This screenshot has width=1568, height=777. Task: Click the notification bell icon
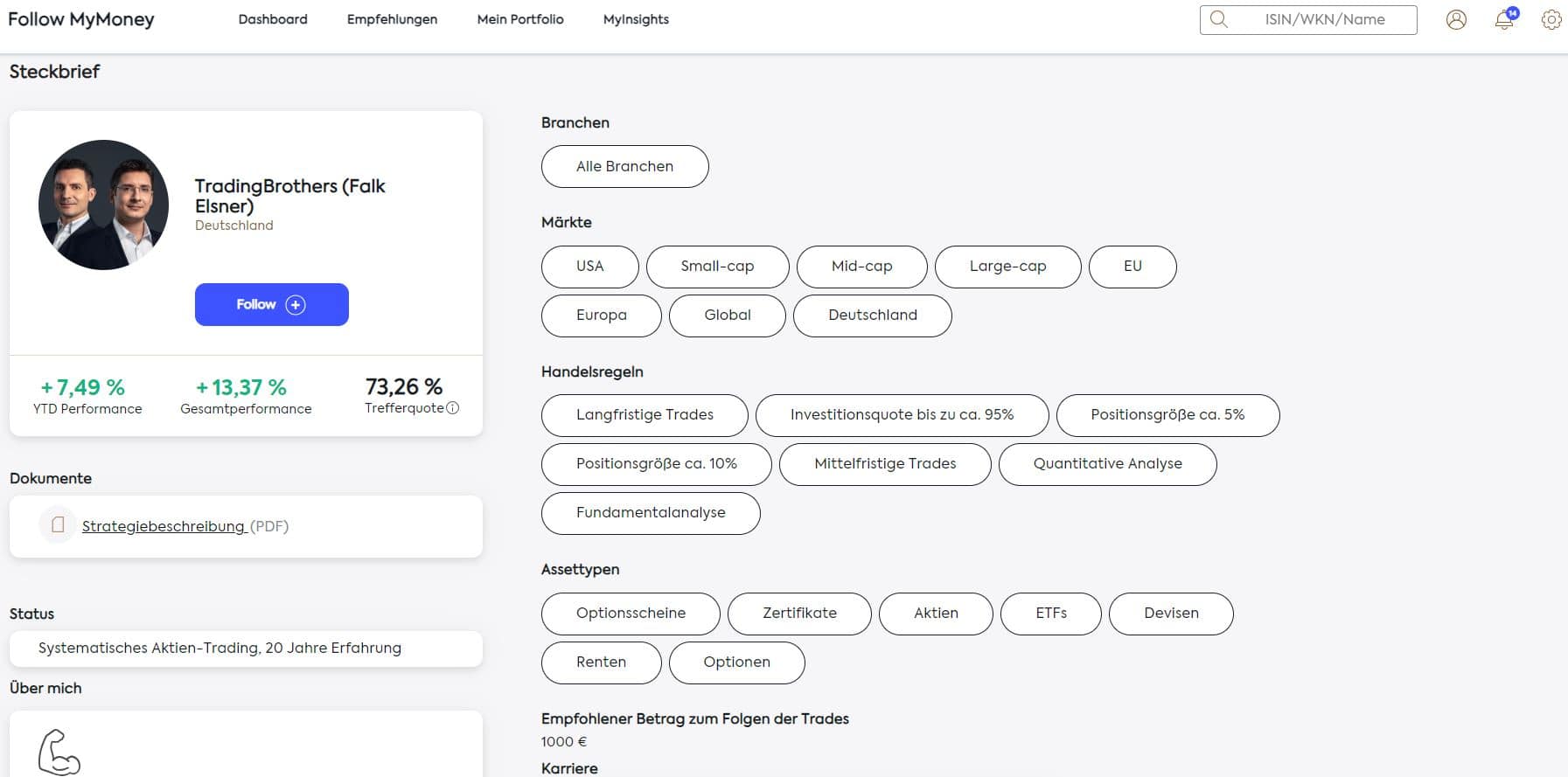point(1504,20)
